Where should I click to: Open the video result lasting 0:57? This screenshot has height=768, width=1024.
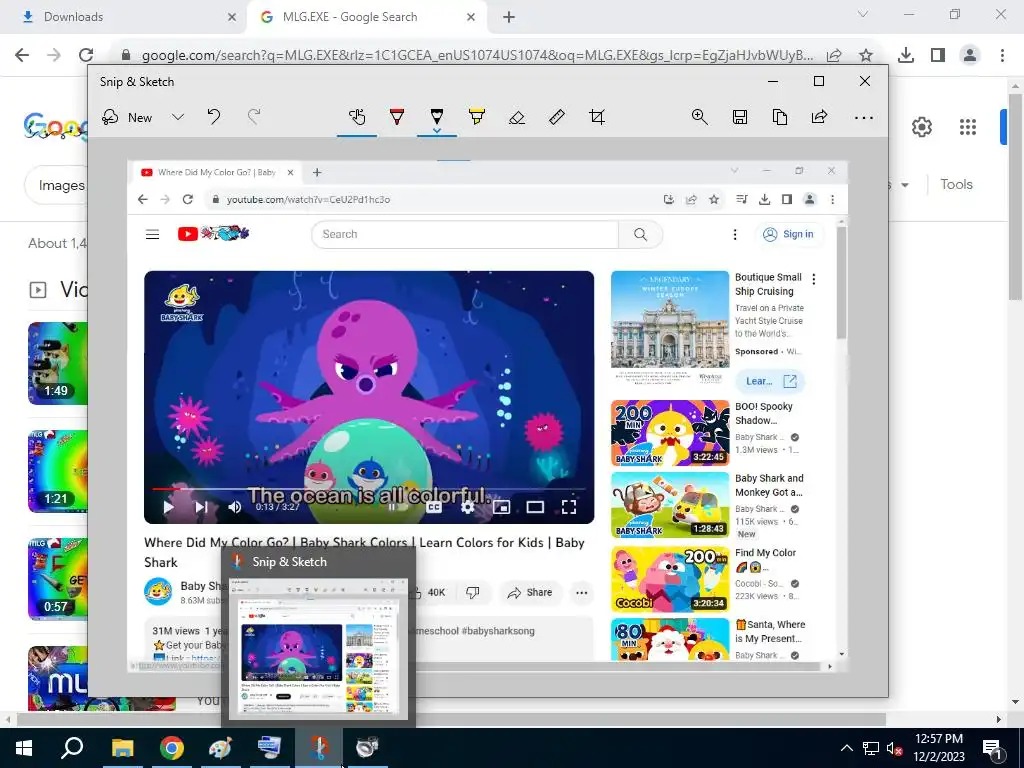click(x=57, y=579)
